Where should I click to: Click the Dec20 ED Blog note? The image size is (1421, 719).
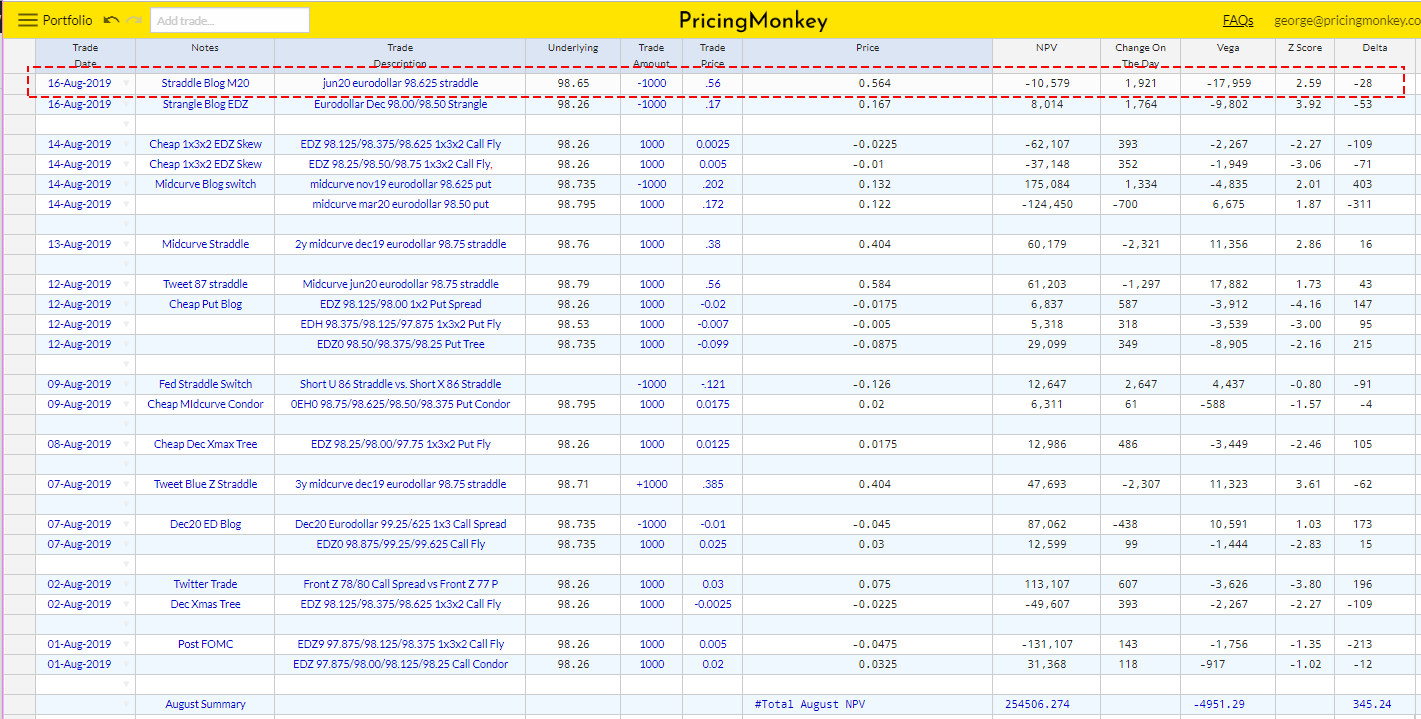pyautogui.click(x=205, y=524)
